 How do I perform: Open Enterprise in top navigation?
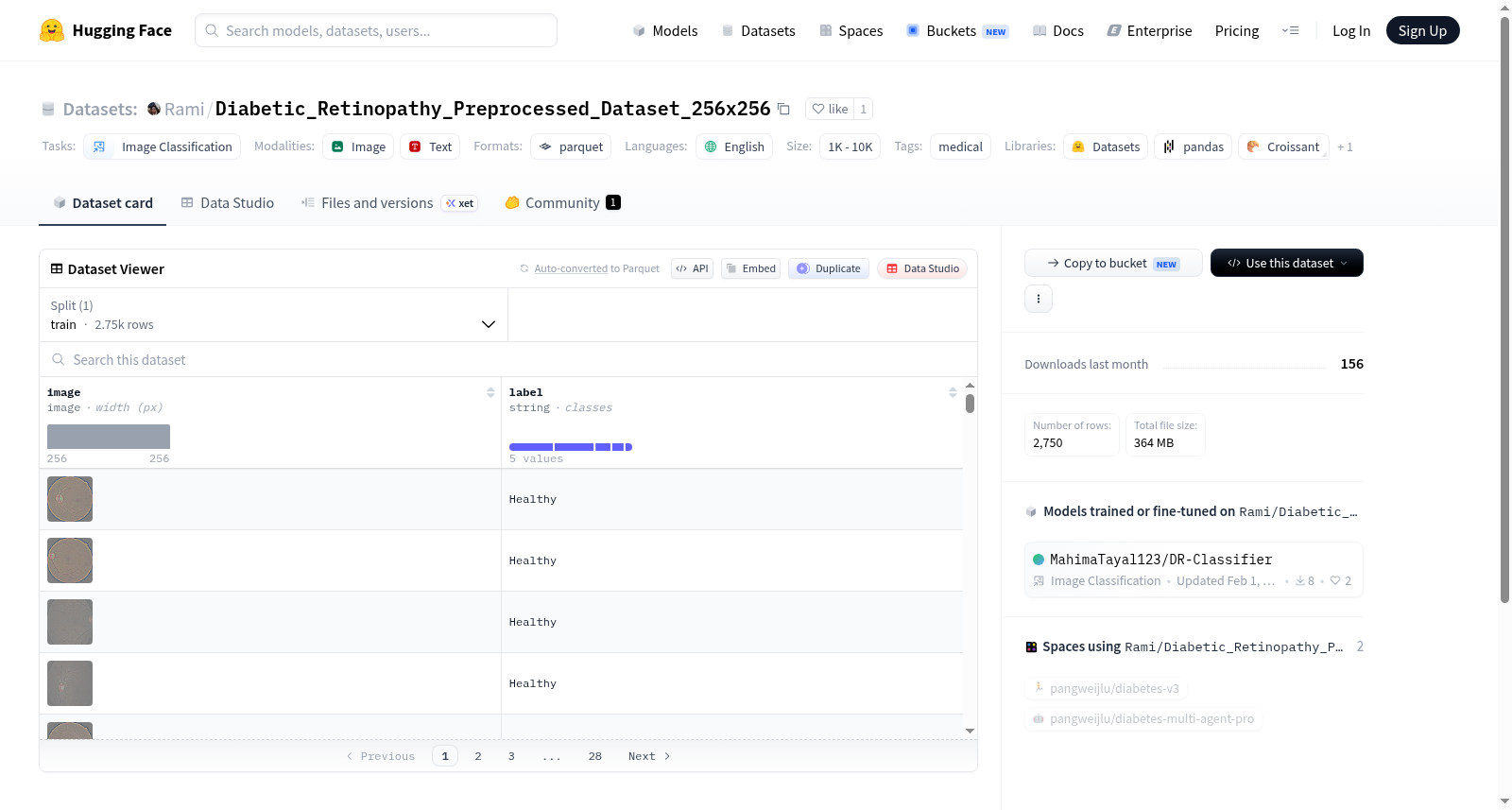pos(1149,30)
